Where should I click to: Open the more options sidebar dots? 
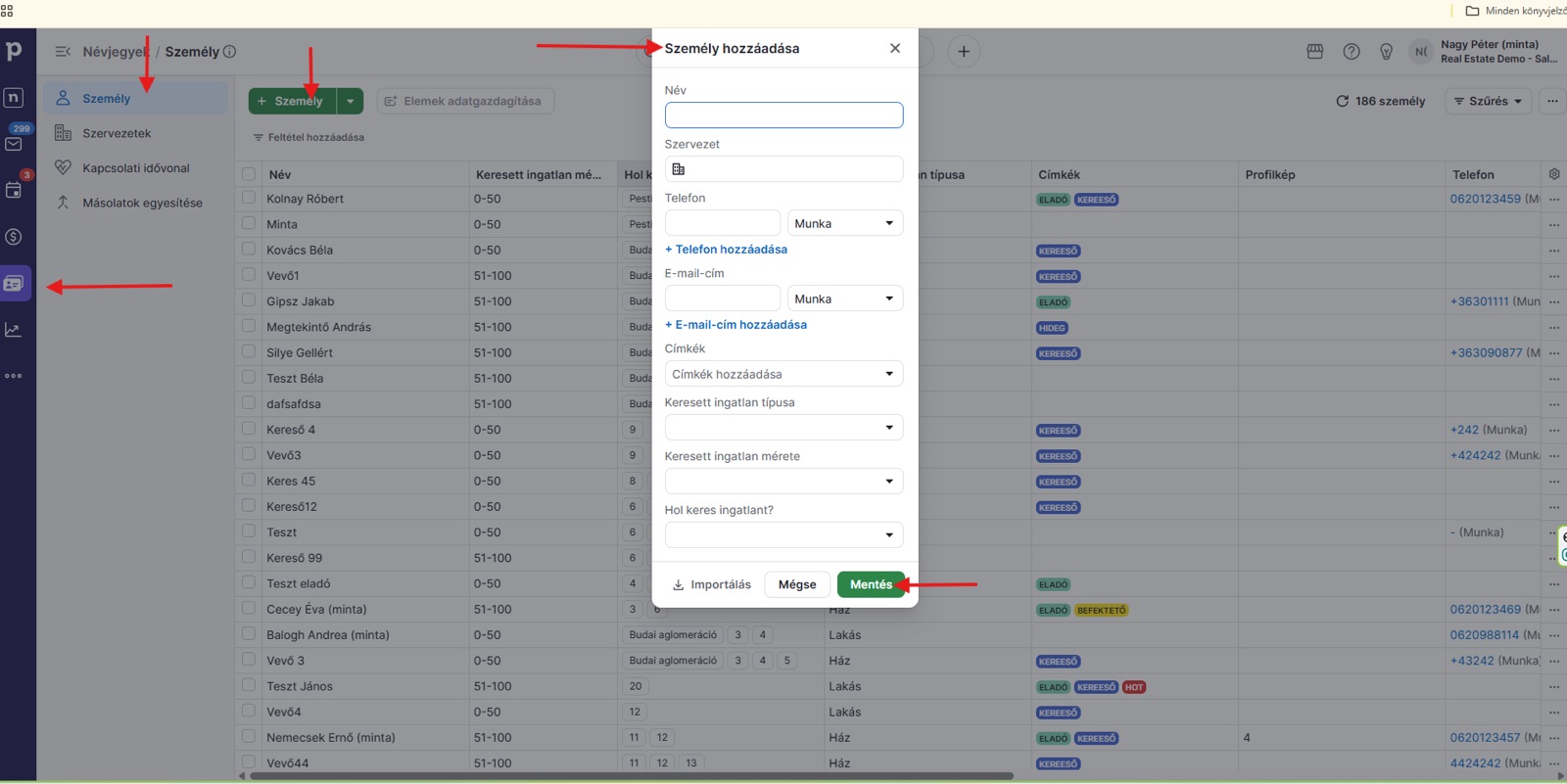pyautogui.click(x=14, y=376)
